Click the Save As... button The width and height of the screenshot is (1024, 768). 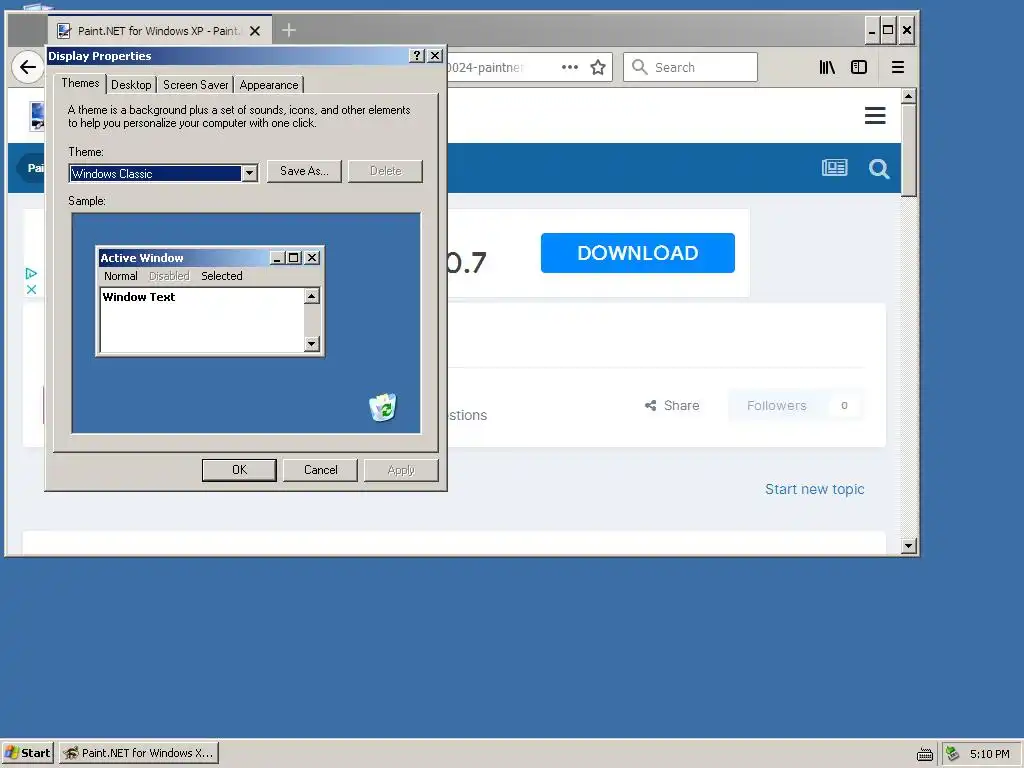[304, 171]
